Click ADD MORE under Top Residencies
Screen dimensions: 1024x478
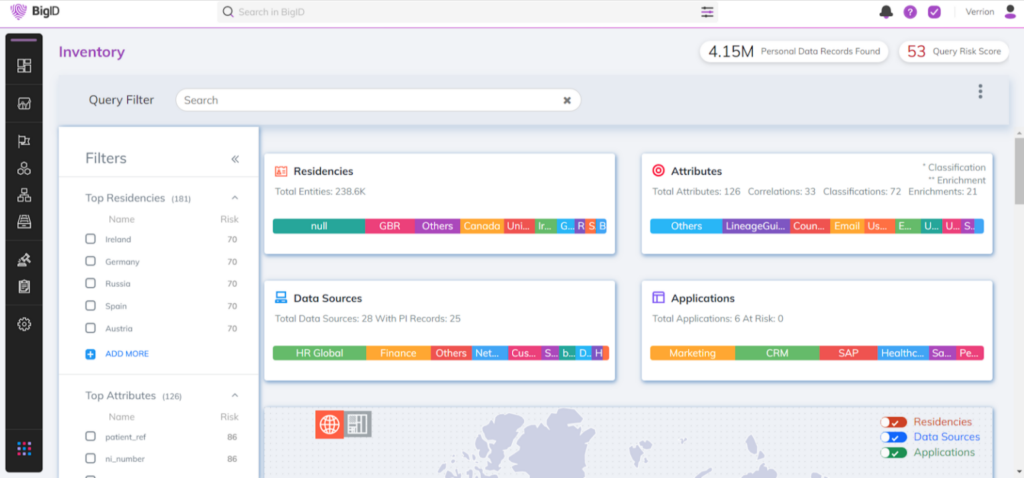coord(126,354)
